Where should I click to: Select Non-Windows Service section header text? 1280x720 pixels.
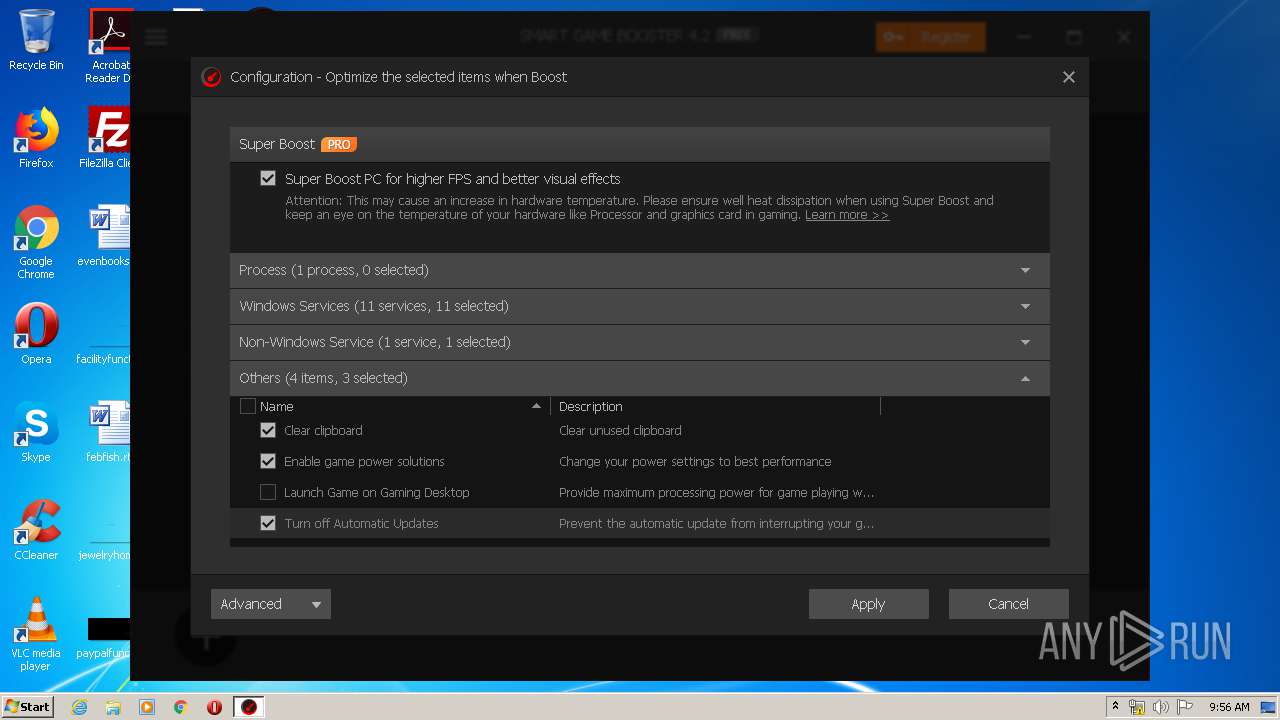(x=375, y=343)
